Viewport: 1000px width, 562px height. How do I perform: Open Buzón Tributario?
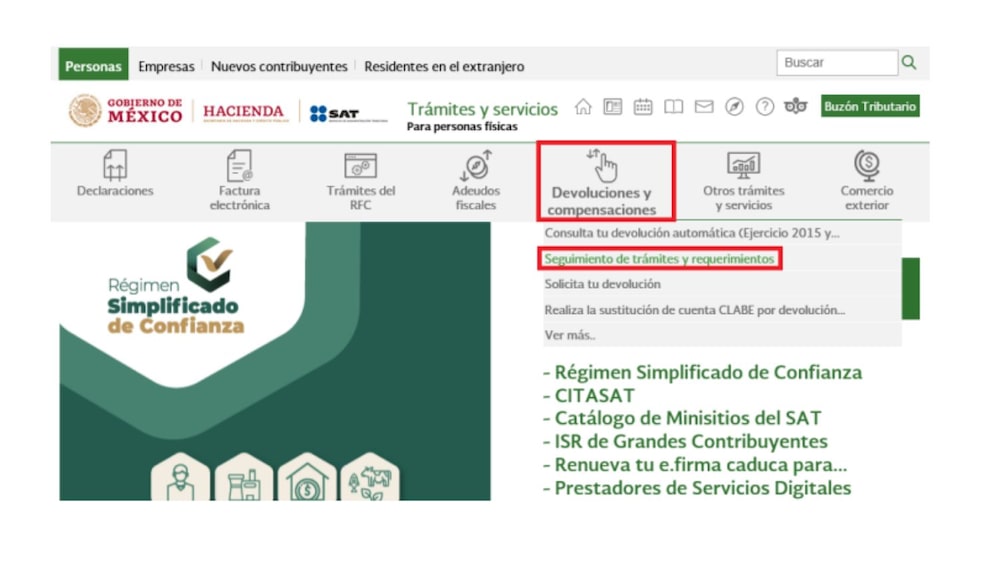(x=870, y=107)
